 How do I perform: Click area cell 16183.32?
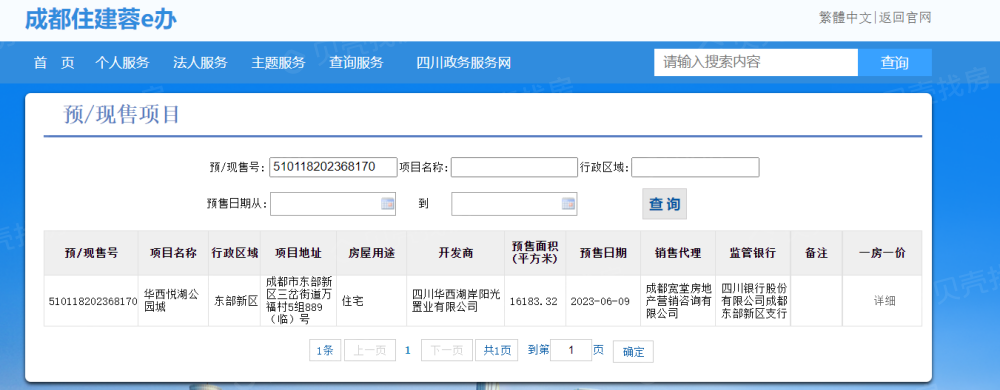534,301
